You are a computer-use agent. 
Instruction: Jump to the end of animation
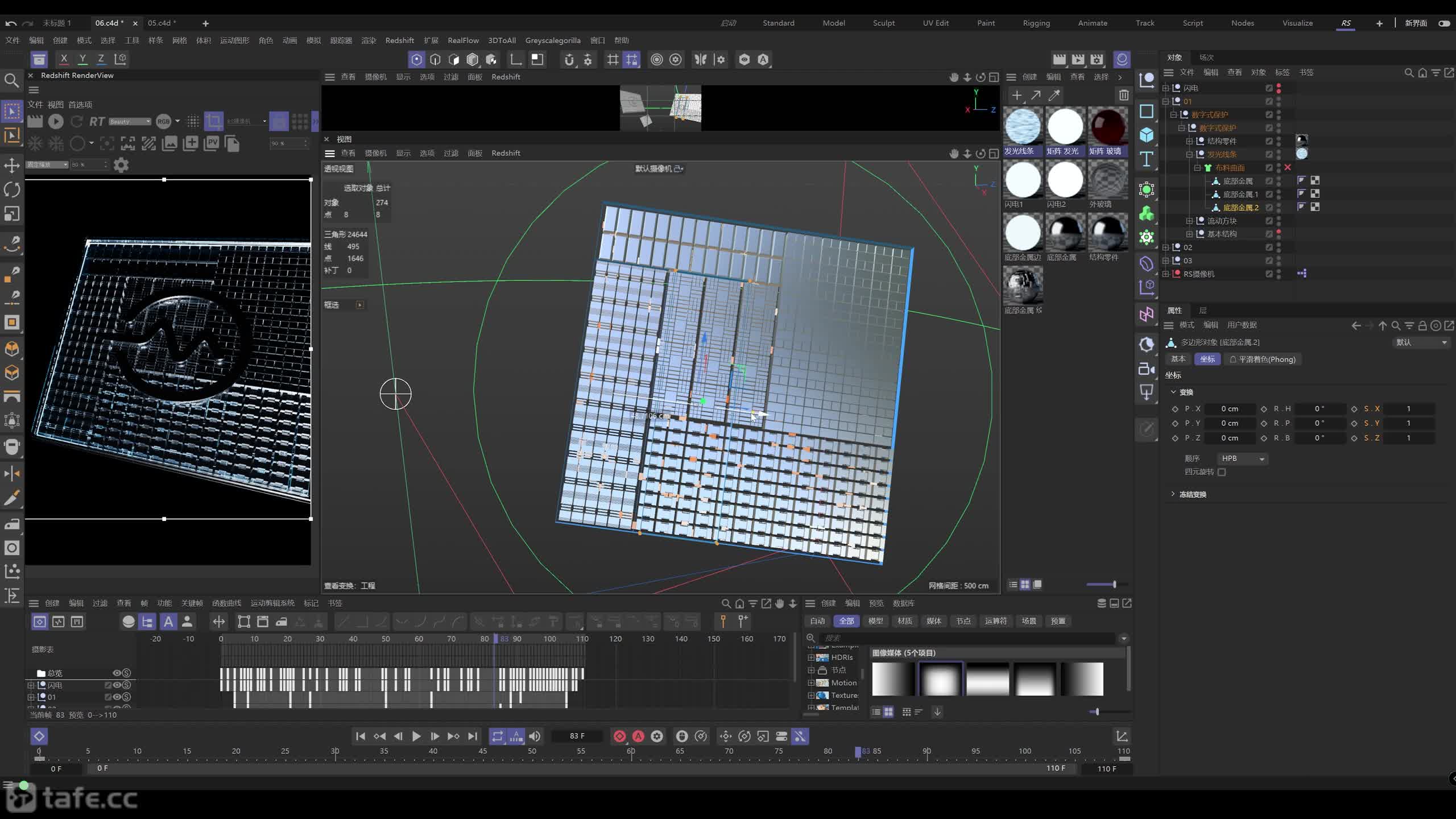pos(473,736)
